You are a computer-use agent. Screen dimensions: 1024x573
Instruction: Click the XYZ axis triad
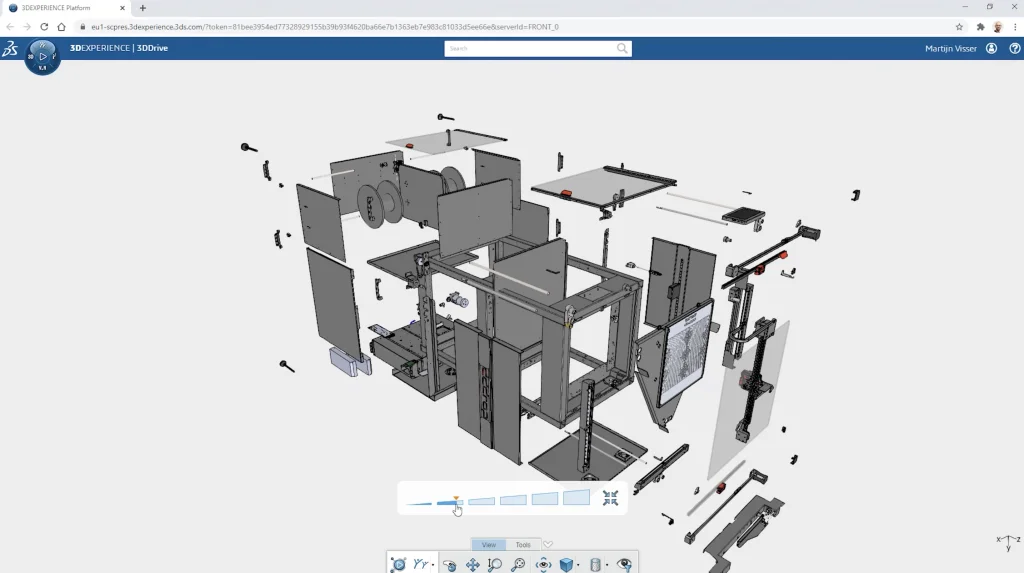pos(1008,542)
